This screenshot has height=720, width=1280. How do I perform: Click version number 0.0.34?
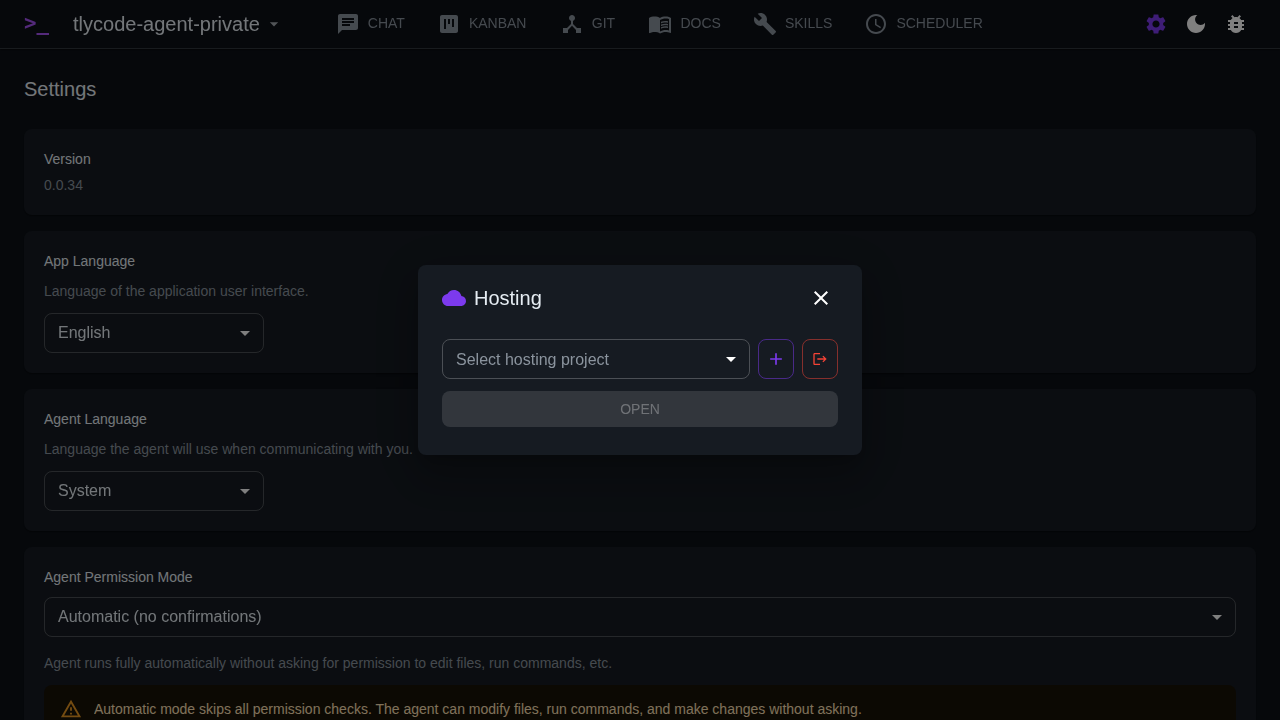(x=63, y=185)
